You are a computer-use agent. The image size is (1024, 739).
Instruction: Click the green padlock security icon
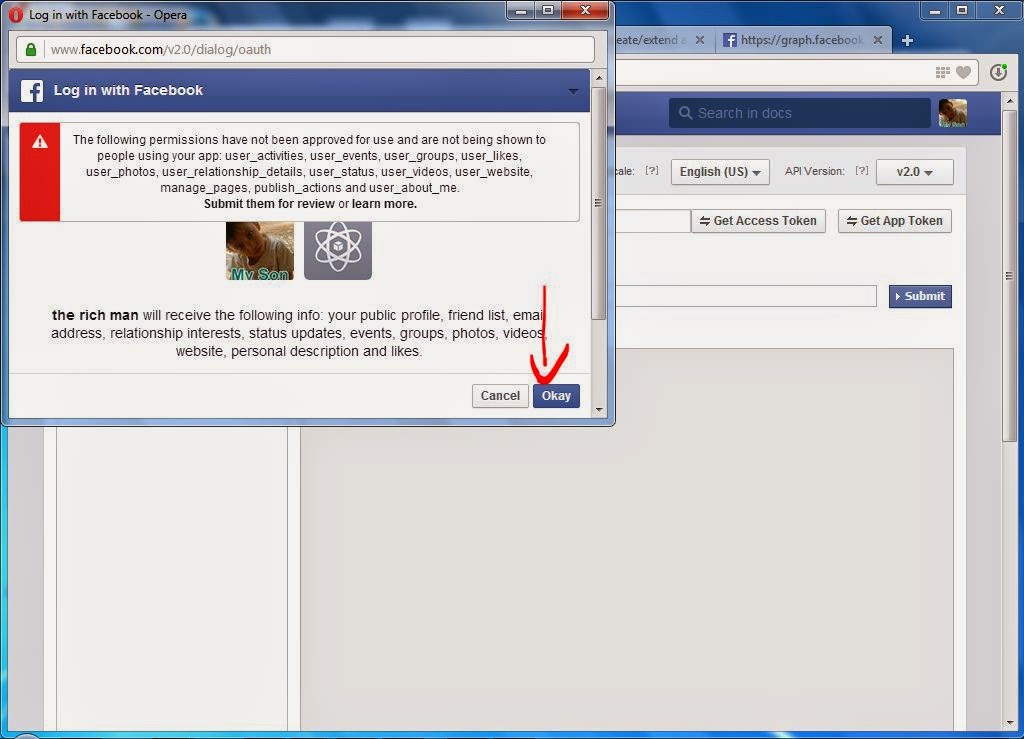coord(31,50)
